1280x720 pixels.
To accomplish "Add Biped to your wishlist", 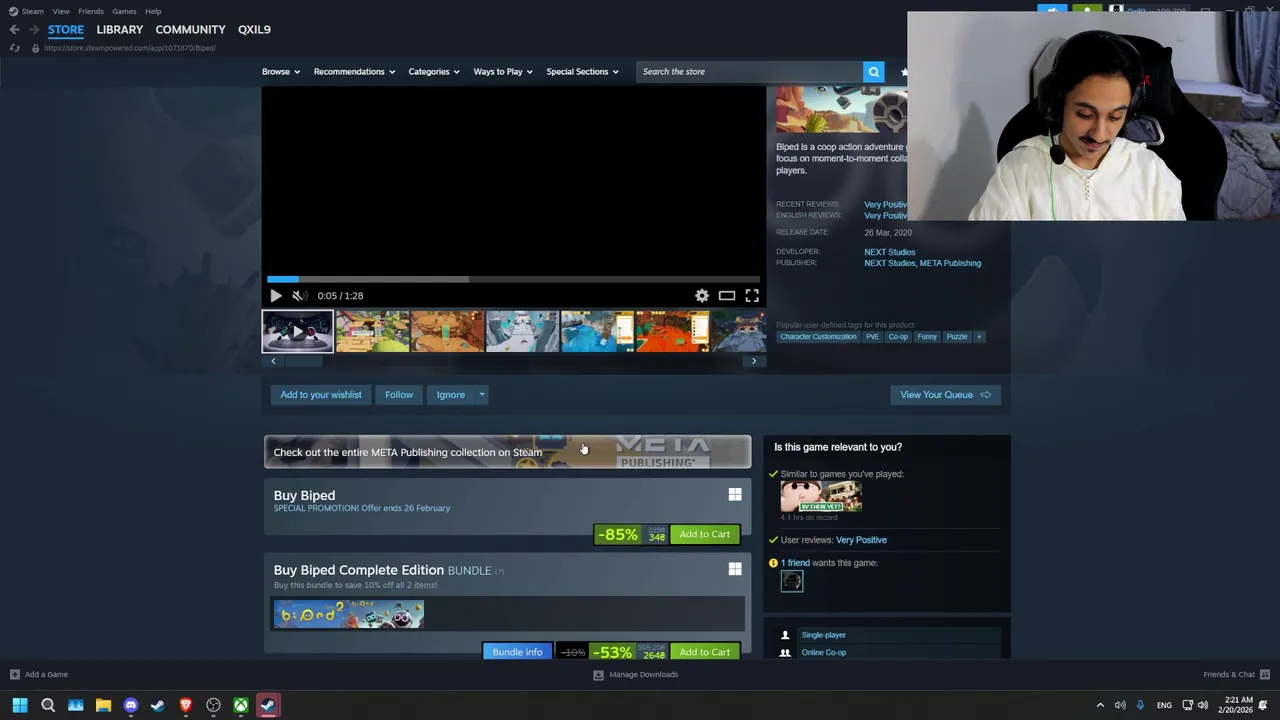I will tap(321, 394).
